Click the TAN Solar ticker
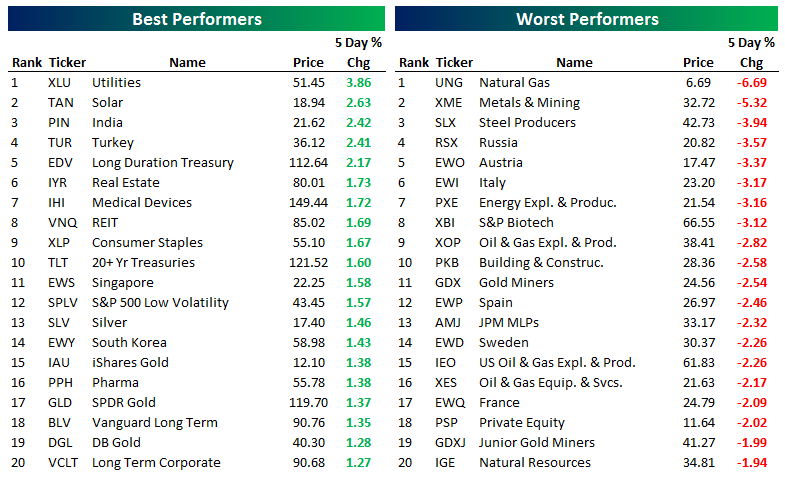The height and width of the screenshot is (477, 785). [x=60, y=103]
